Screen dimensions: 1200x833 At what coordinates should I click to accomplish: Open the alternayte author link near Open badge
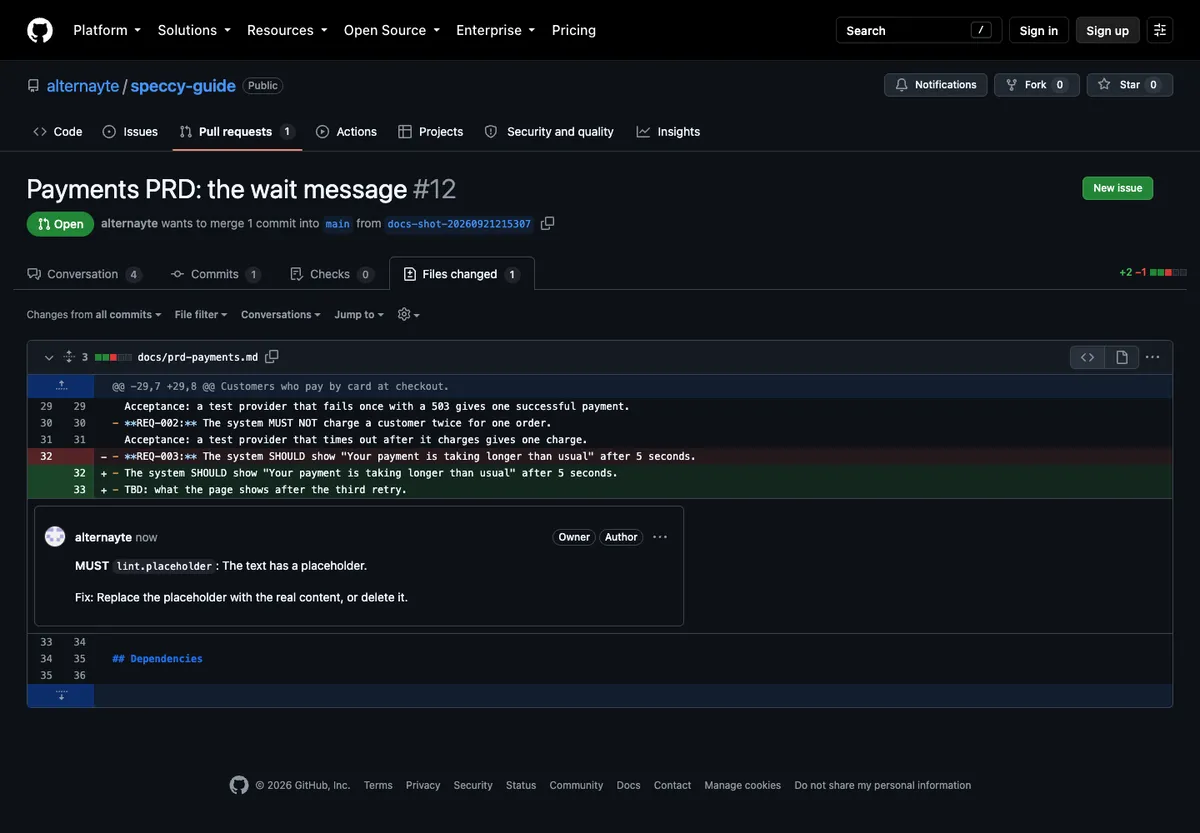[x=129, y=224]
